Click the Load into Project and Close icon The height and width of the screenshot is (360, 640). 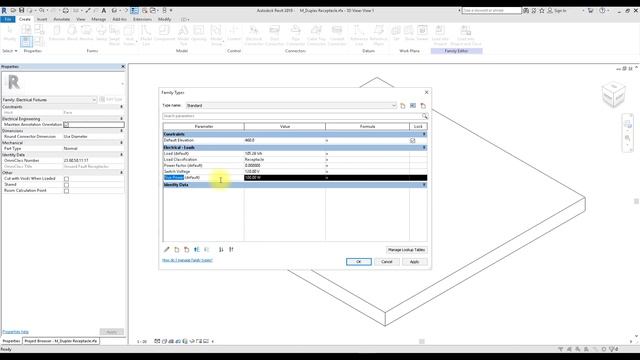point(466,35)
